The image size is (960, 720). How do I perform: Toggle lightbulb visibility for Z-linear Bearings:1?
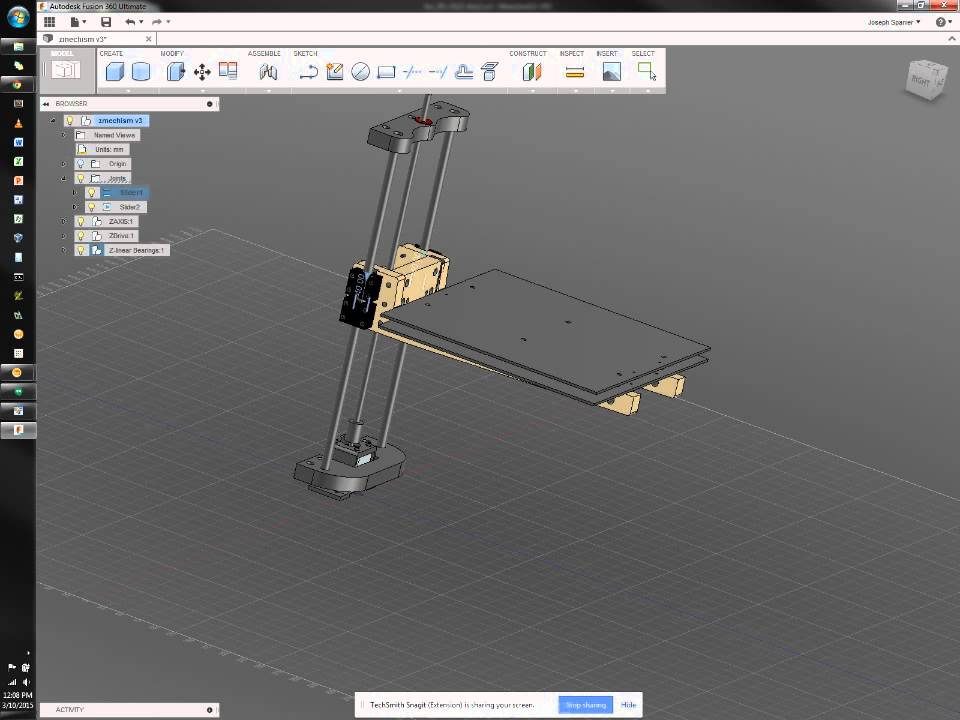[80, 250]
